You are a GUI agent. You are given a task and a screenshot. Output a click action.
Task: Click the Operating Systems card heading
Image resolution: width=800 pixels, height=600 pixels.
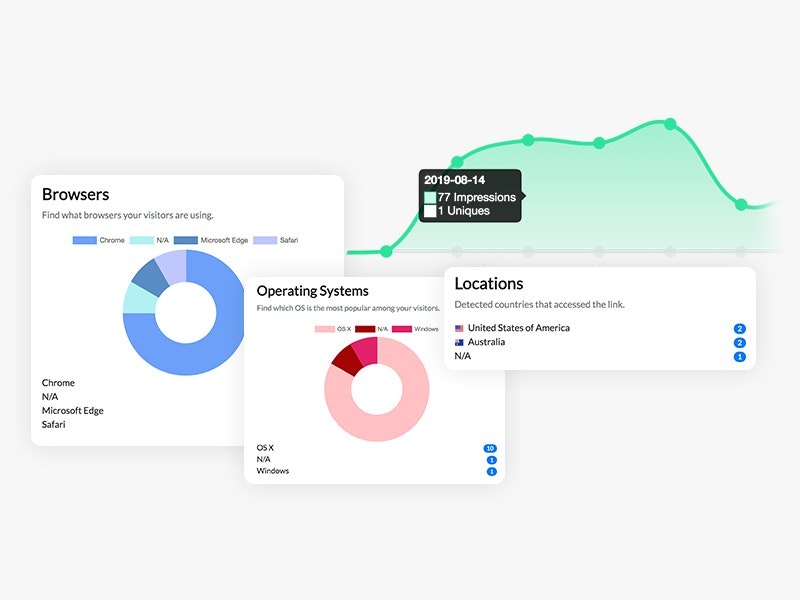point(312,291)
